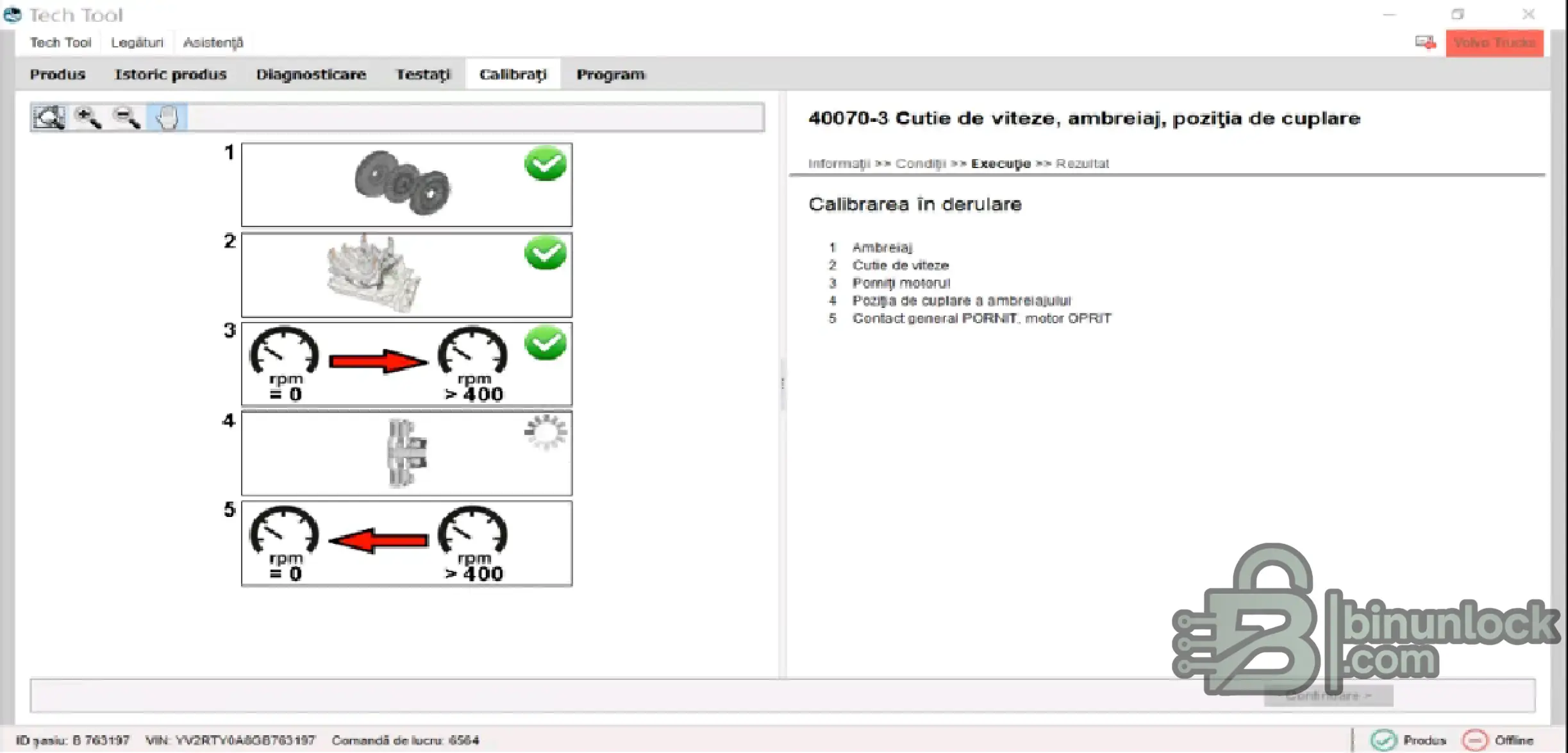The width and height of the screenshot is (1568, 753).
Task: Click the green checkmark on step 1
Action: coord(546,164)
